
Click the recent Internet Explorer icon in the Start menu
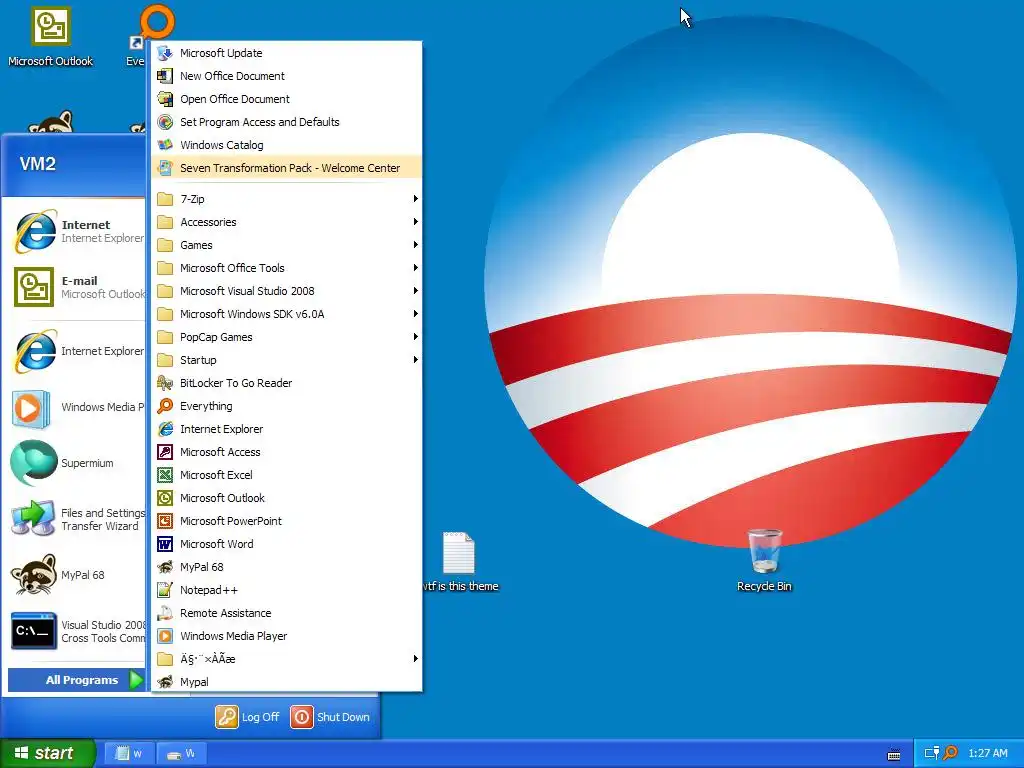click(x=35, y=351)
